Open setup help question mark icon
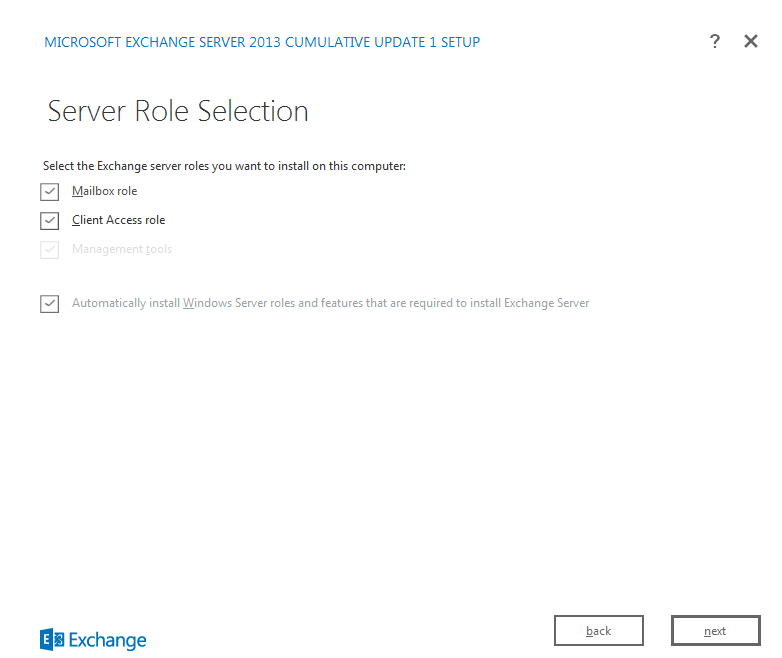 coord(715,41)
